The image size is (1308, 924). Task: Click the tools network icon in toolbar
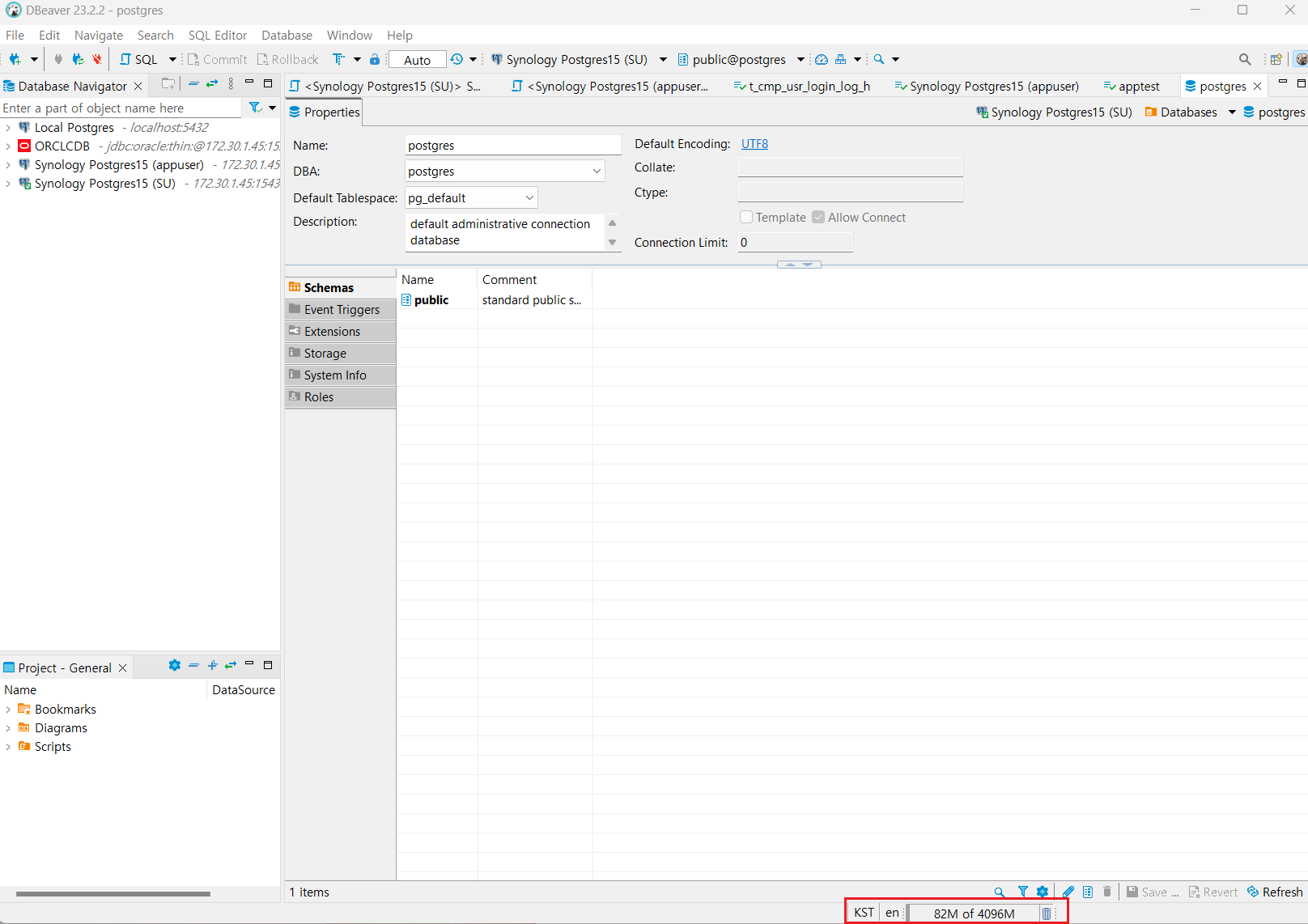click(x=841, y=59)
